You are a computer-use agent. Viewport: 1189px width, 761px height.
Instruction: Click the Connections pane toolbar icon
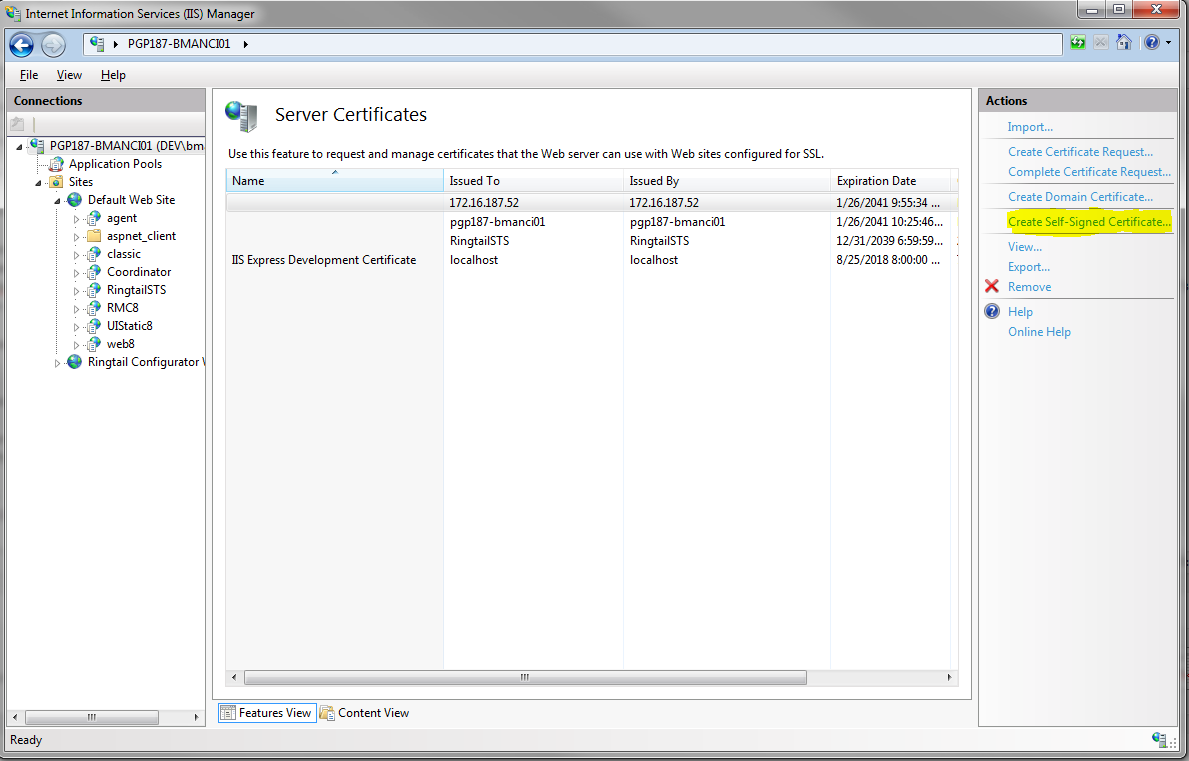point(17,124)
